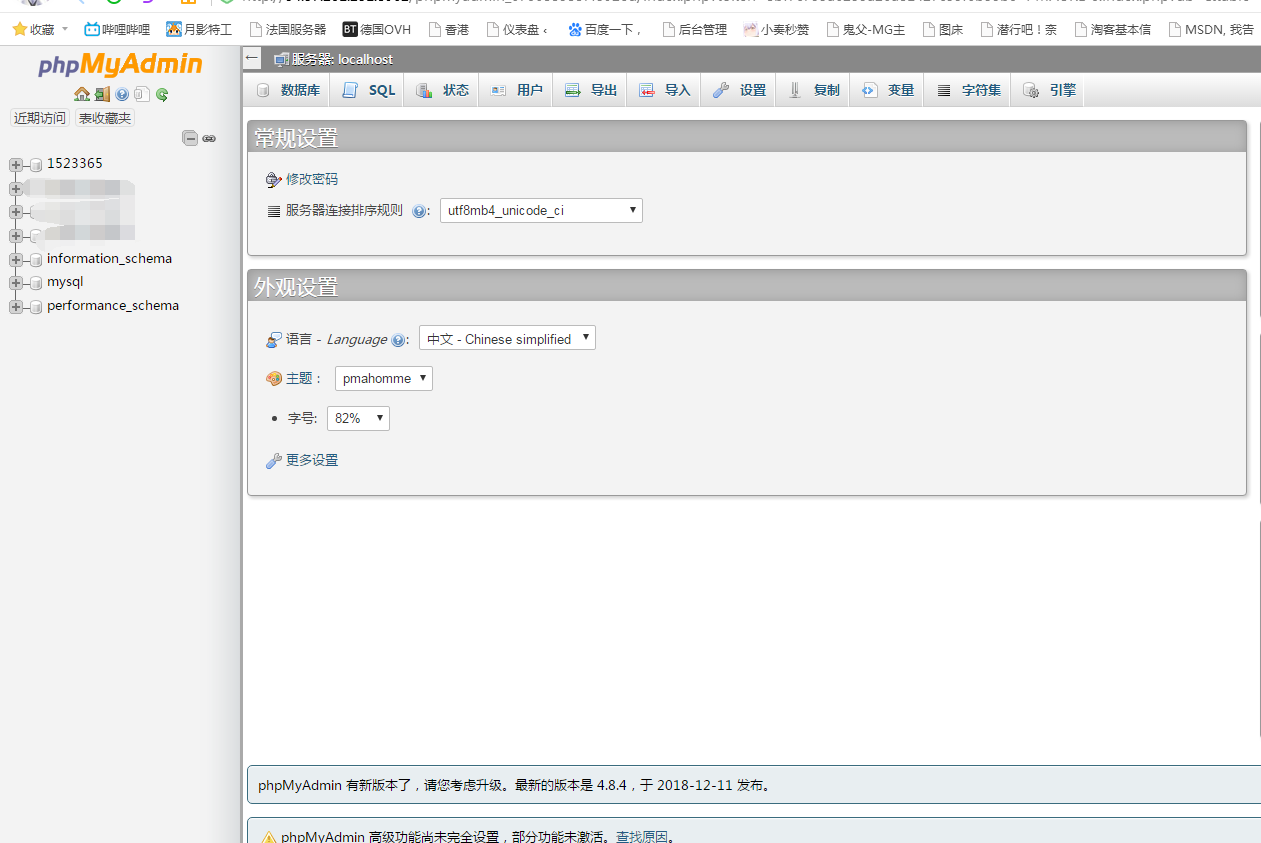Open the 百度一下 bookmark

[605, 29]
